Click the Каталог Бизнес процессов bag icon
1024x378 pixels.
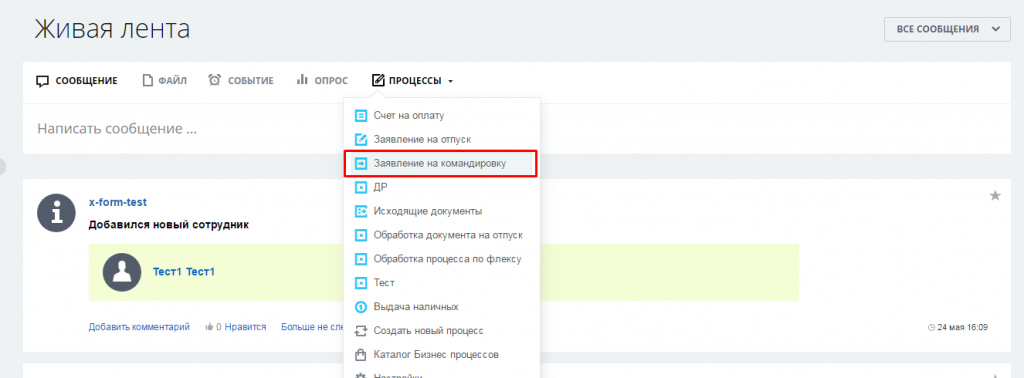tap(360, 355)
